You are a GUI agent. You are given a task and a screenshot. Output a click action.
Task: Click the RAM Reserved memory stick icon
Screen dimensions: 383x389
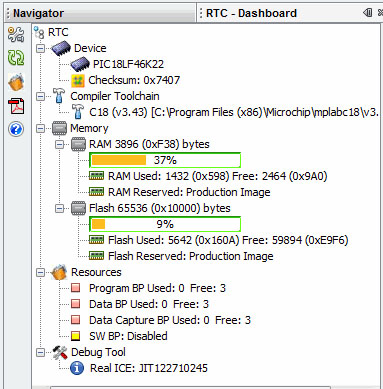pos(97,192)
